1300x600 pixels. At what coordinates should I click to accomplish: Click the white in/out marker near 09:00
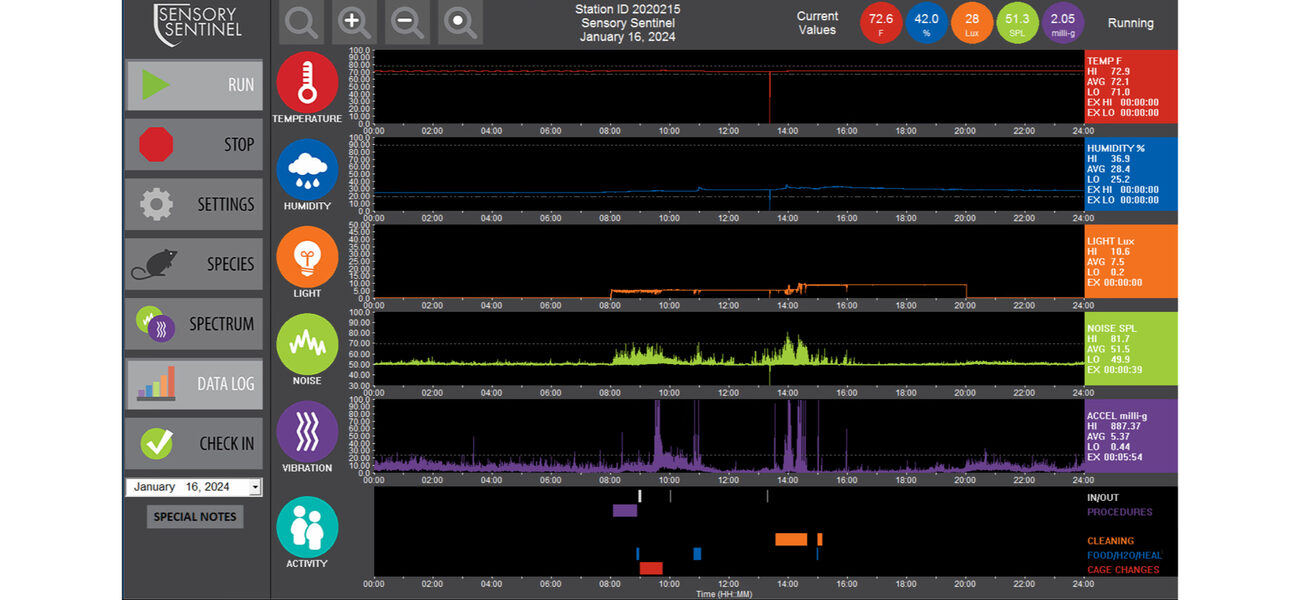640,496
